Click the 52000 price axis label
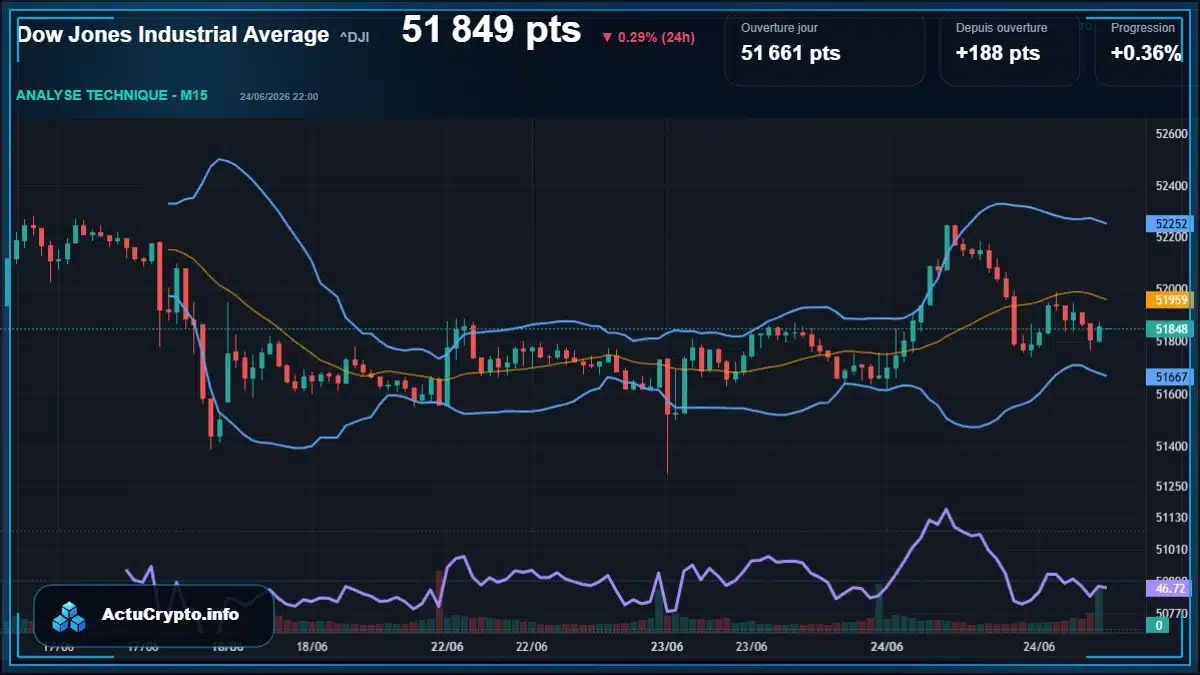 (1170, 289)
